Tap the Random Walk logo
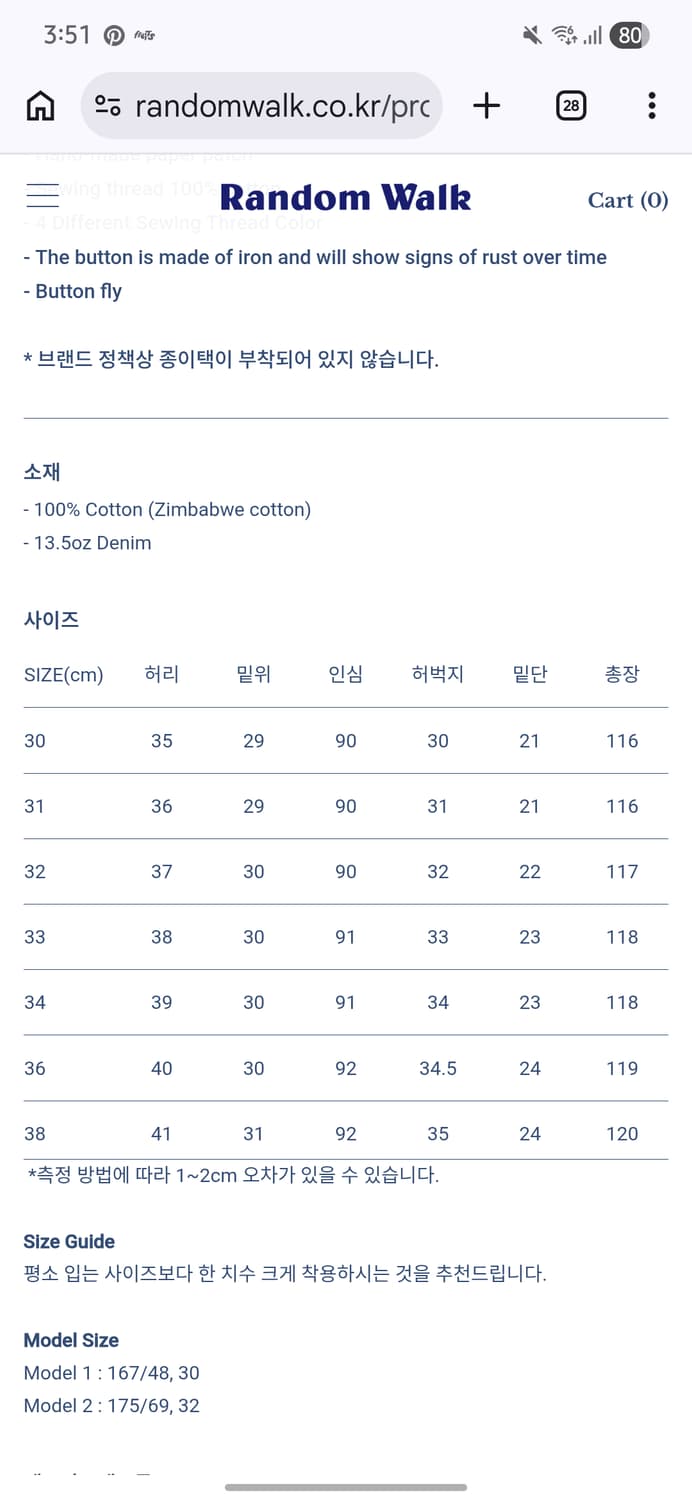This screenshot has height=1500, width=692. [345, 197]
